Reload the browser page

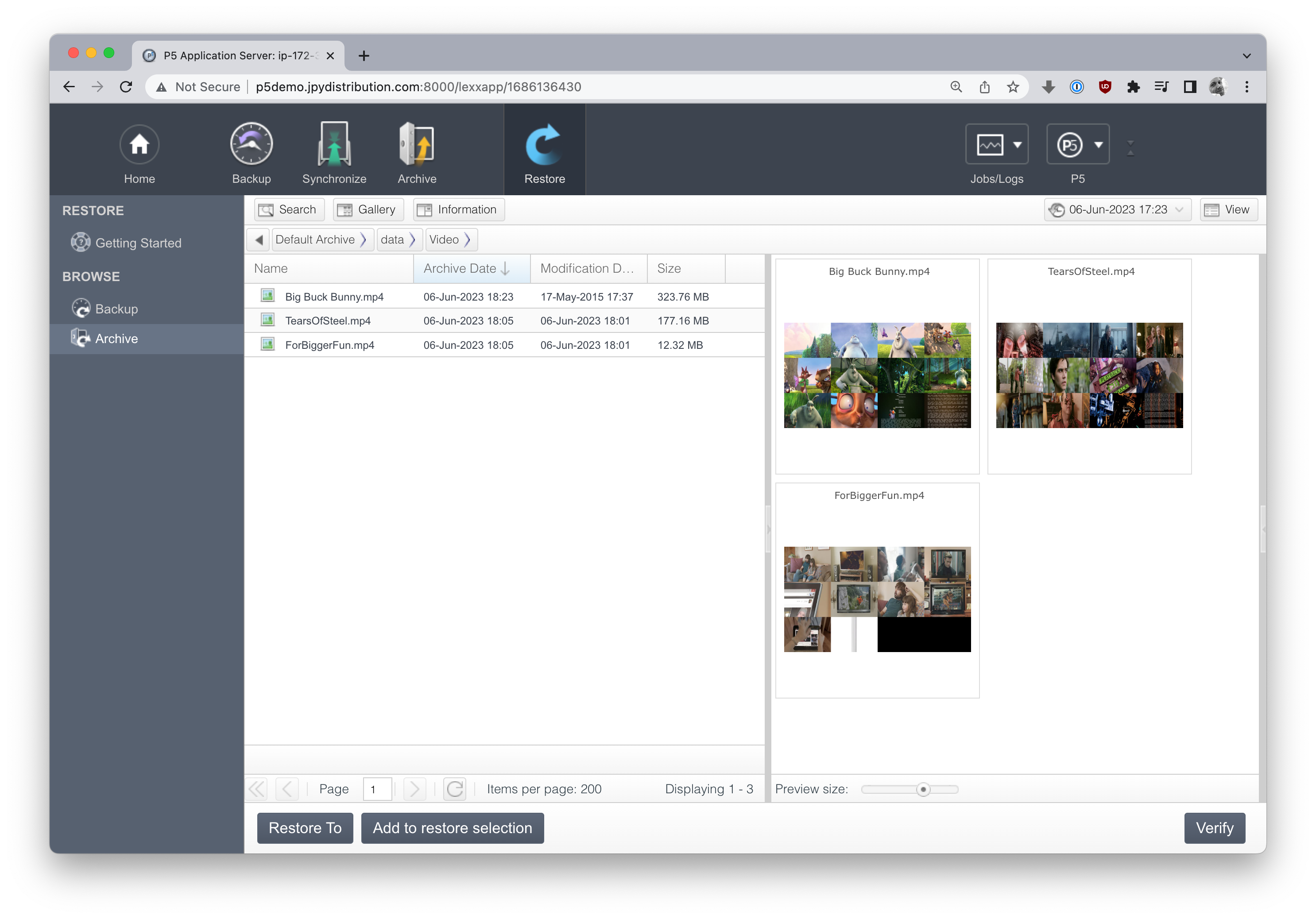126,86
